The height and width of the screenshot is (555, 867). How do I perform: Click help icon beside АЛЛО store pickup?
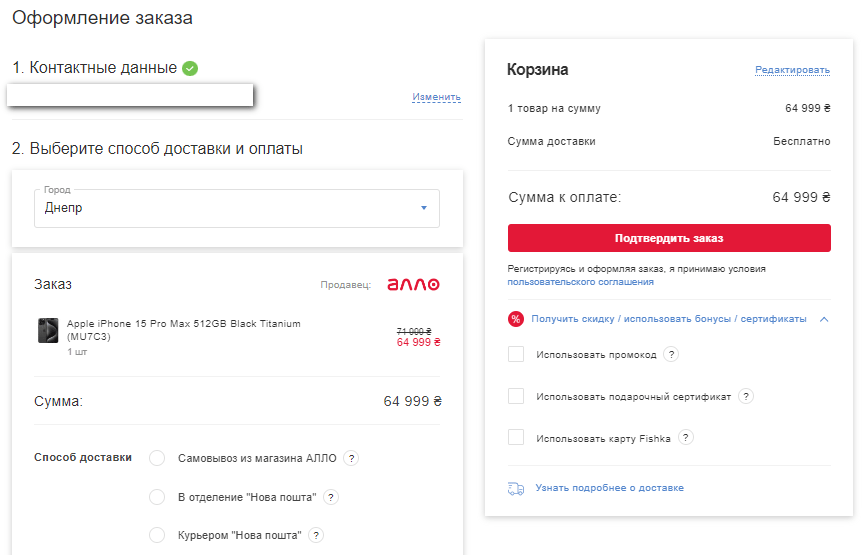pos(351,458)
